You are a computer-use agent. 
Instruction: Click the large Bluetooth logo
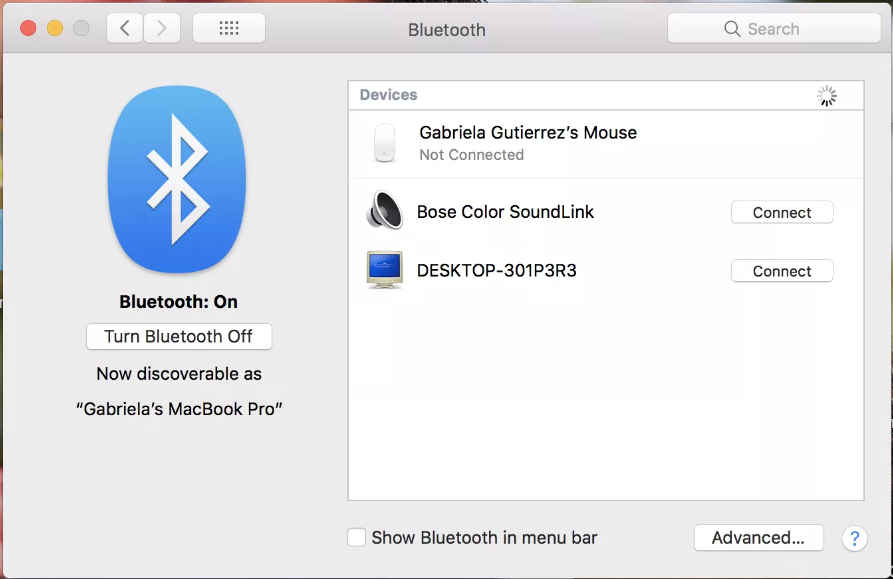pos(177,179)
